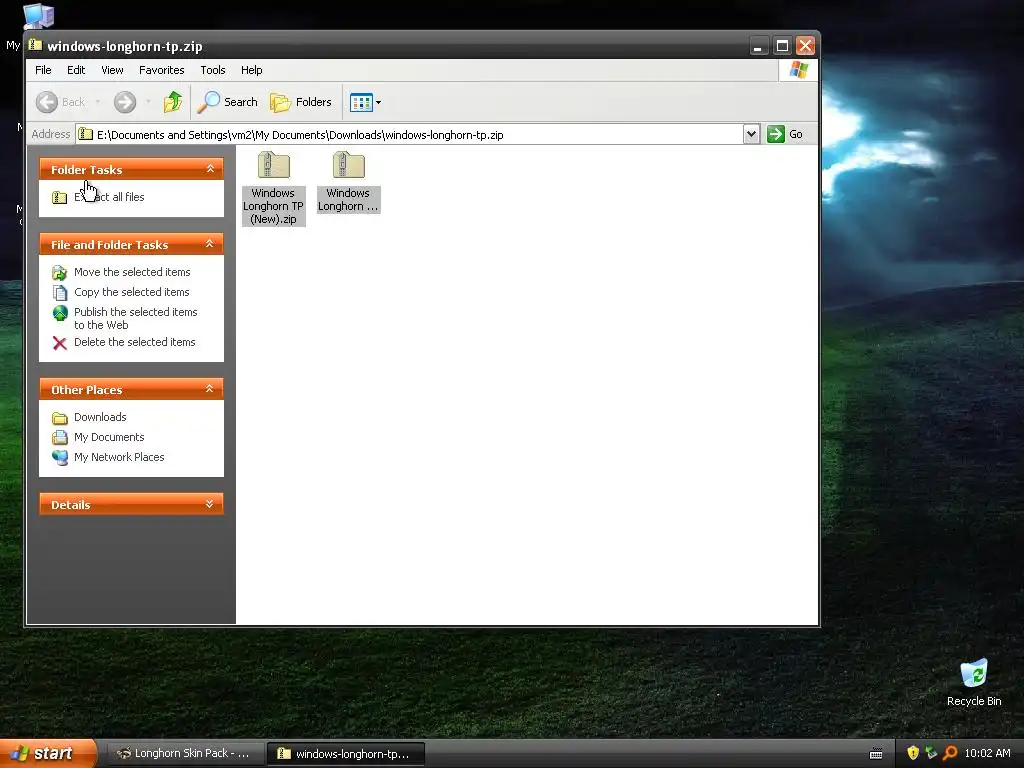Go up one folder level
The height and width of the screenshot is (768, 1024).
173,102
